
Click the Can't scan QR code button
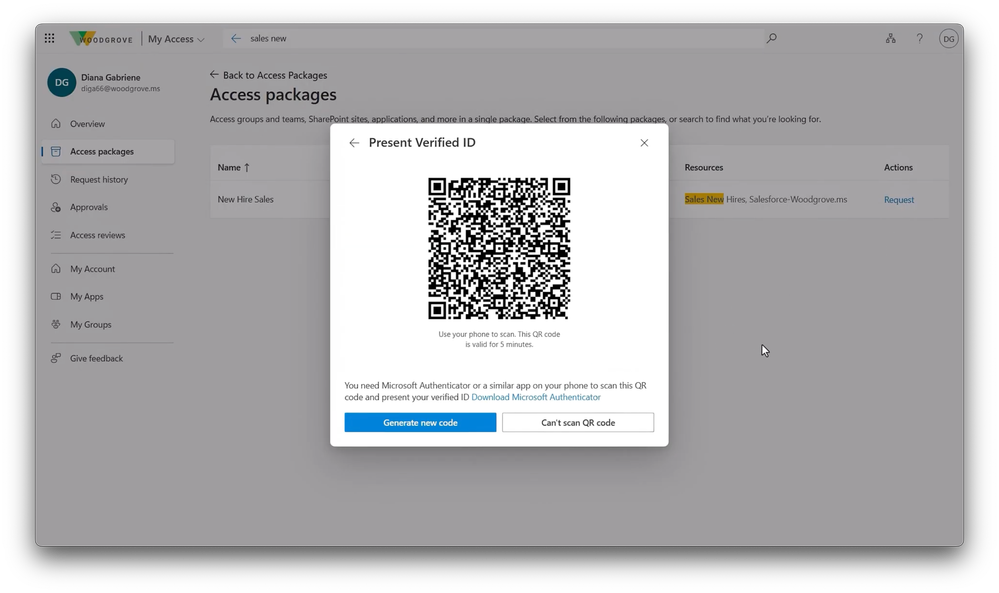click(x=578, y=422)
